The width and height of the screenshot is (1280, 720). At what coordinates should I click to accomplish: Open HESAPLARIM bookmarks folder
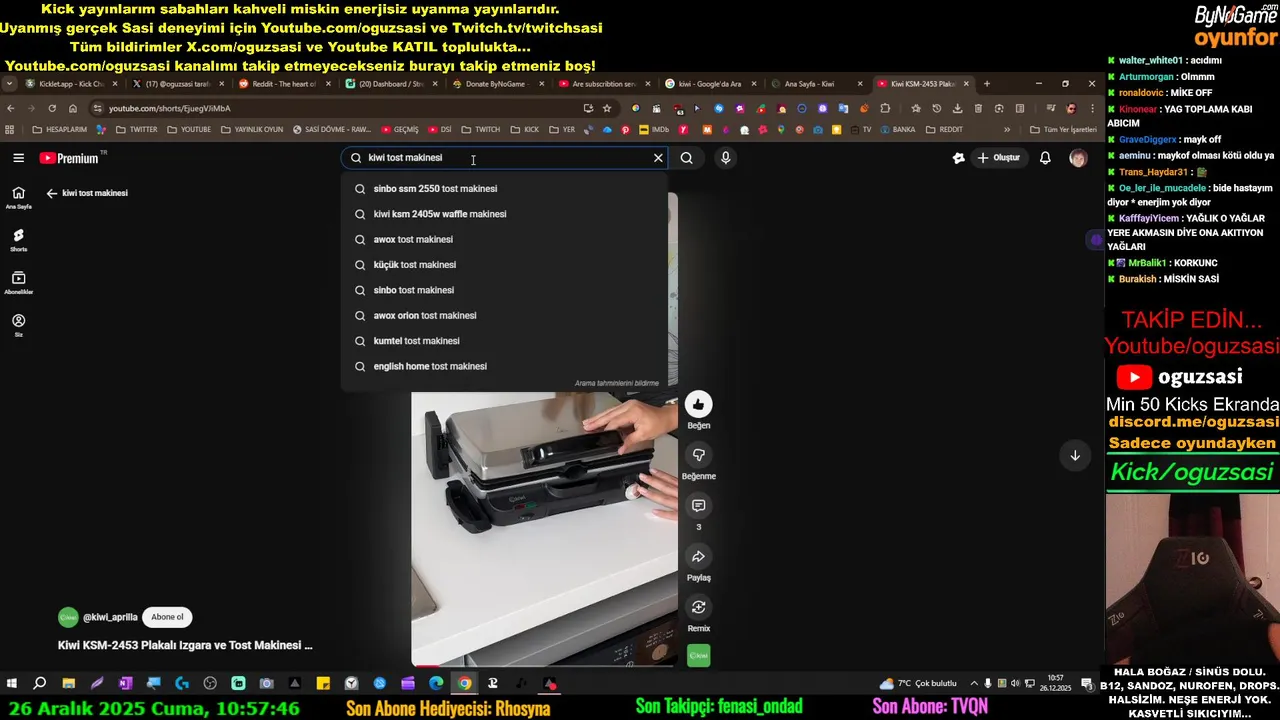click(60, 129)
